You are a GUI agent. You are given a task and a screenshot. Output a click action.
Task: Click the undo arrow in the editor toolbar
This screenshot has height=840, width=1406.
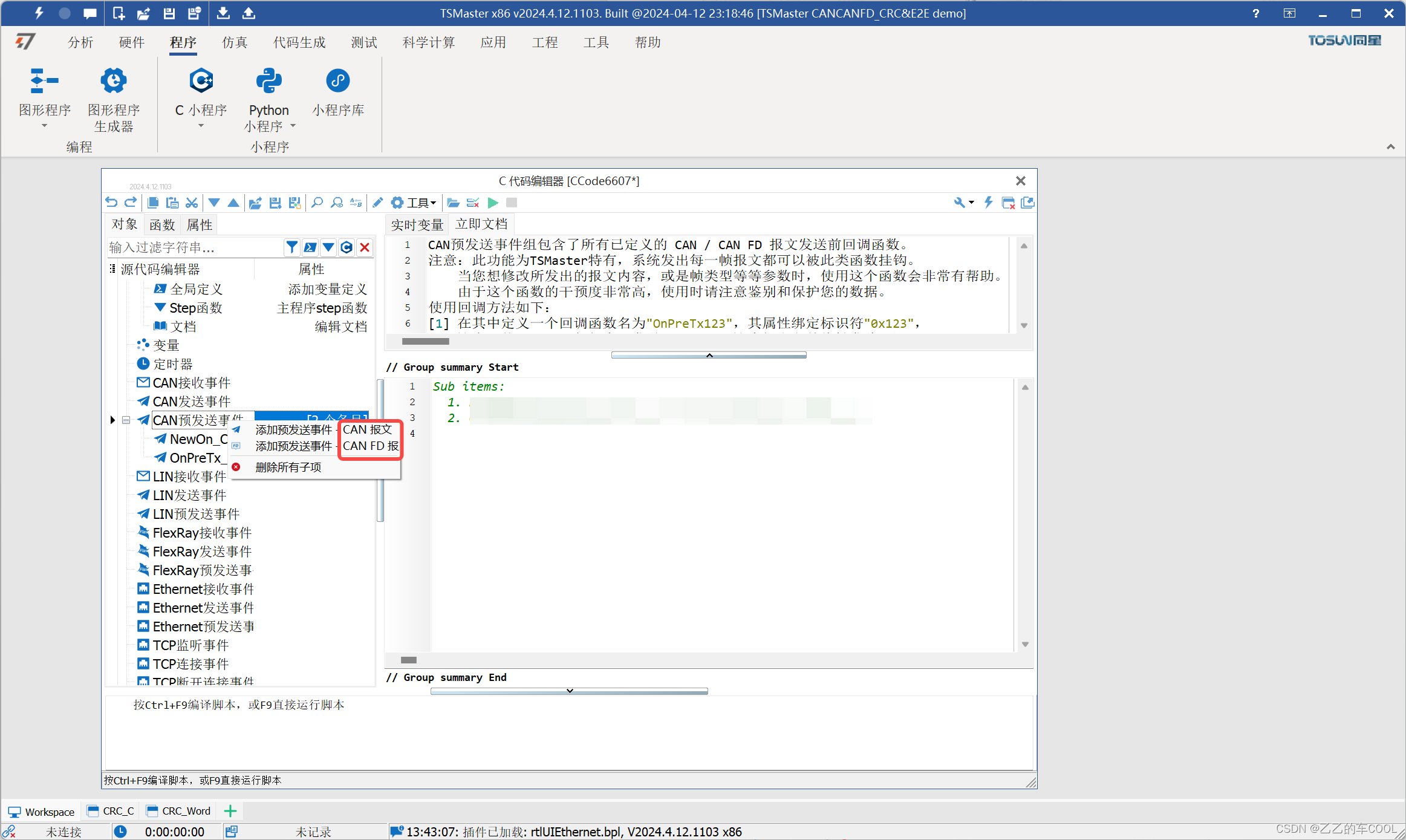click(111, 203)
